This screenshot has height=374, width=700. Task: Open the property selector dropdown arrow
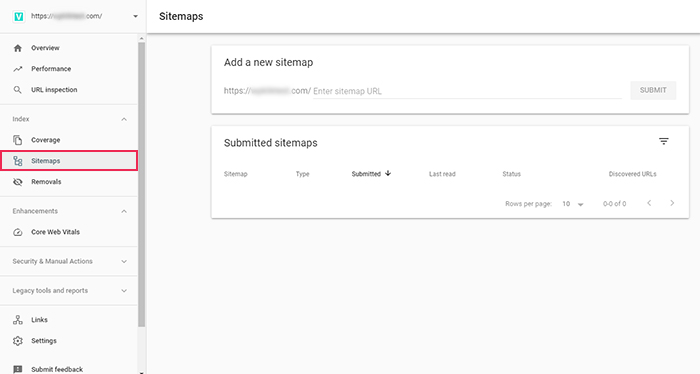tap(135, 17)
